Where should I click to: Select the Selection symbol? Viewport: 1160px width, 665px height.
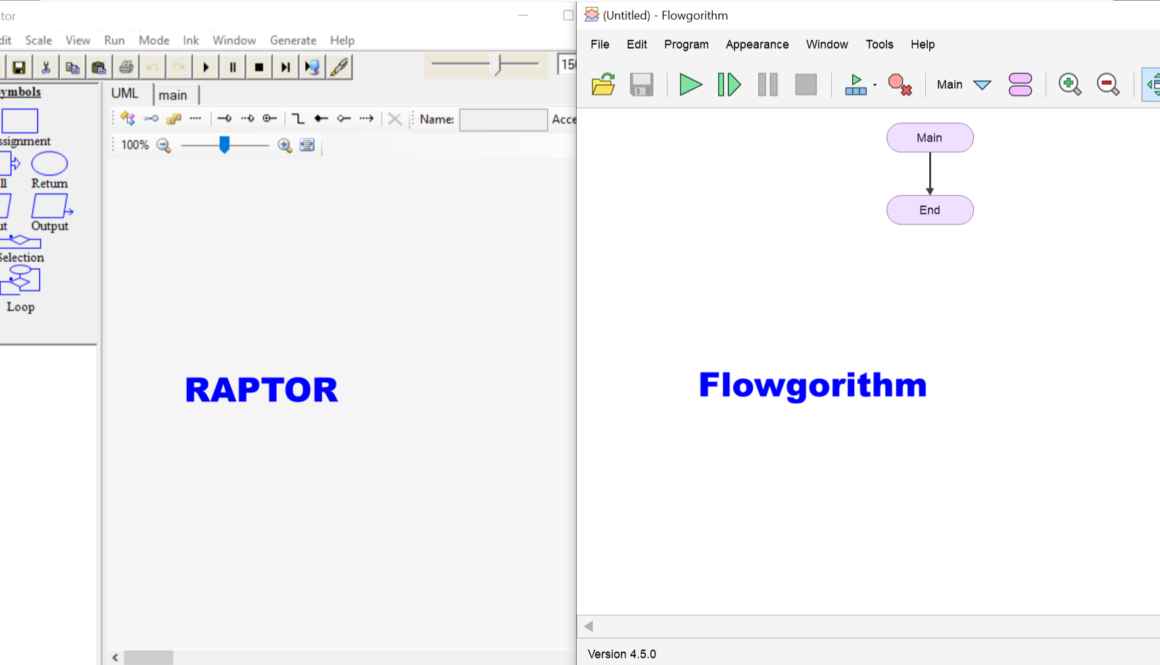click(20, 241)
